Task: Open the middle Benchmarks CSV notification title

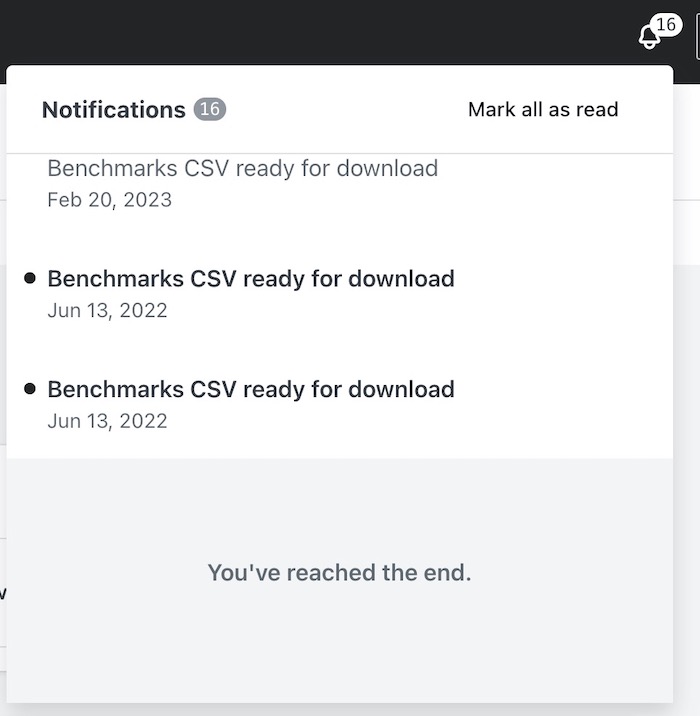Action: pos(251,279)
